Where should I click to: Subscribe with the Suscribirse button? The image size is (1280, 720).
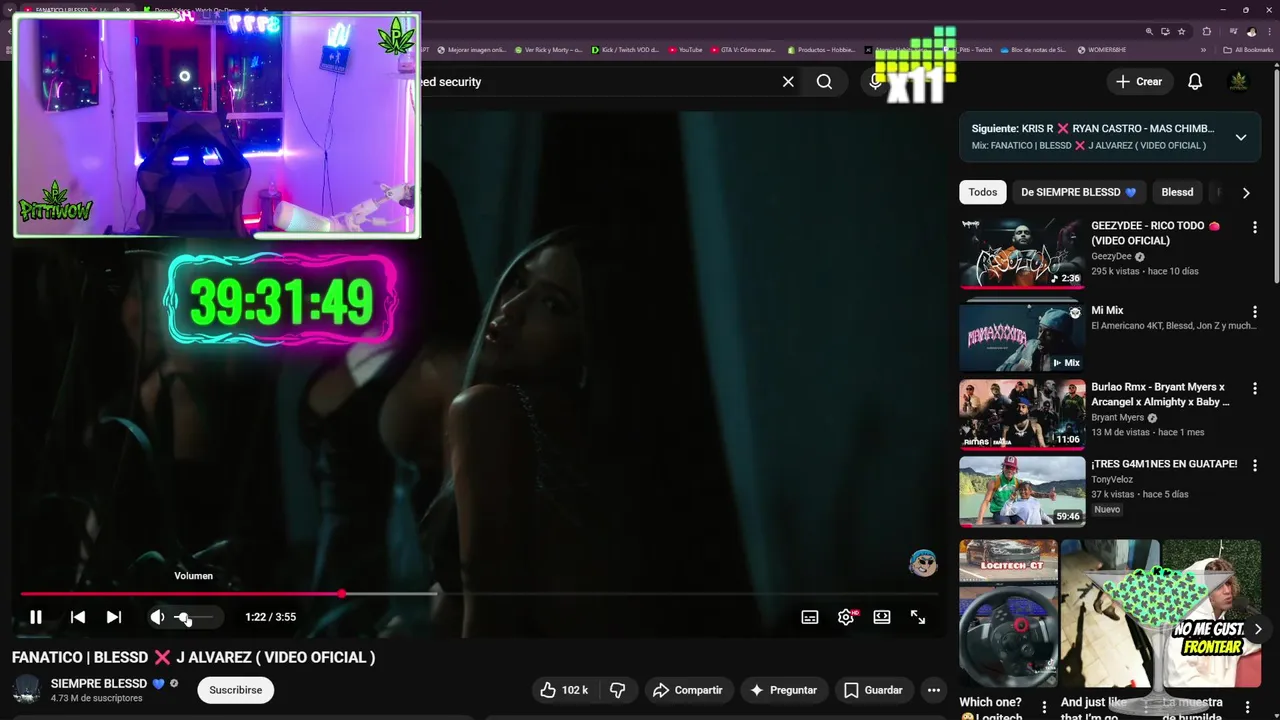(236, 690)
